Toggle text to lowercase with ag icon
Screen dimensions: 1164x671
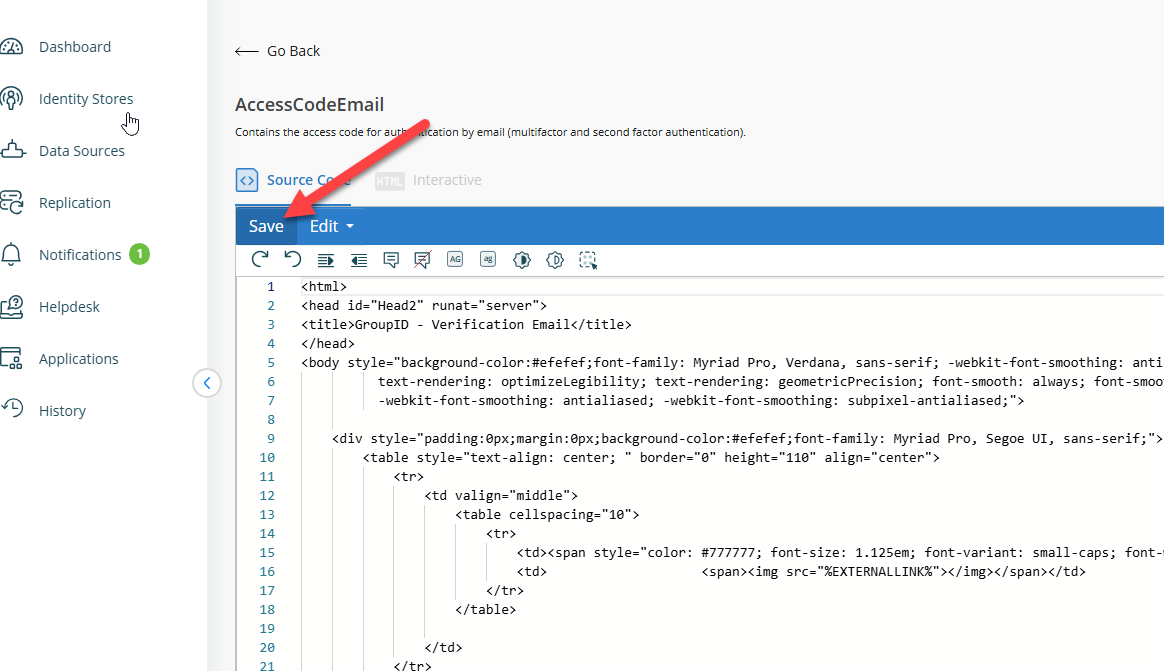click(x=487, y=259)
